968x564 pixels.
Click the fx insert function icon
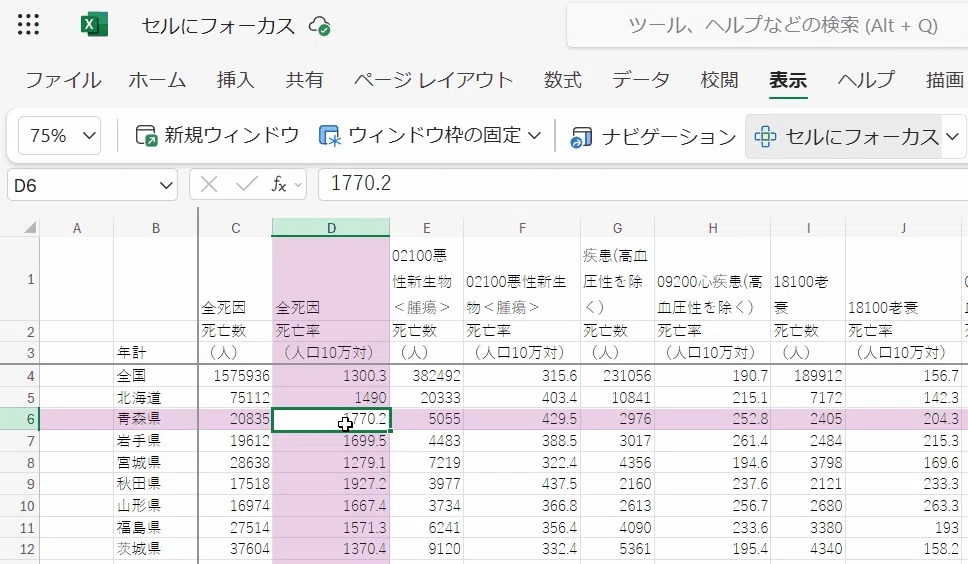click(278, 184)
